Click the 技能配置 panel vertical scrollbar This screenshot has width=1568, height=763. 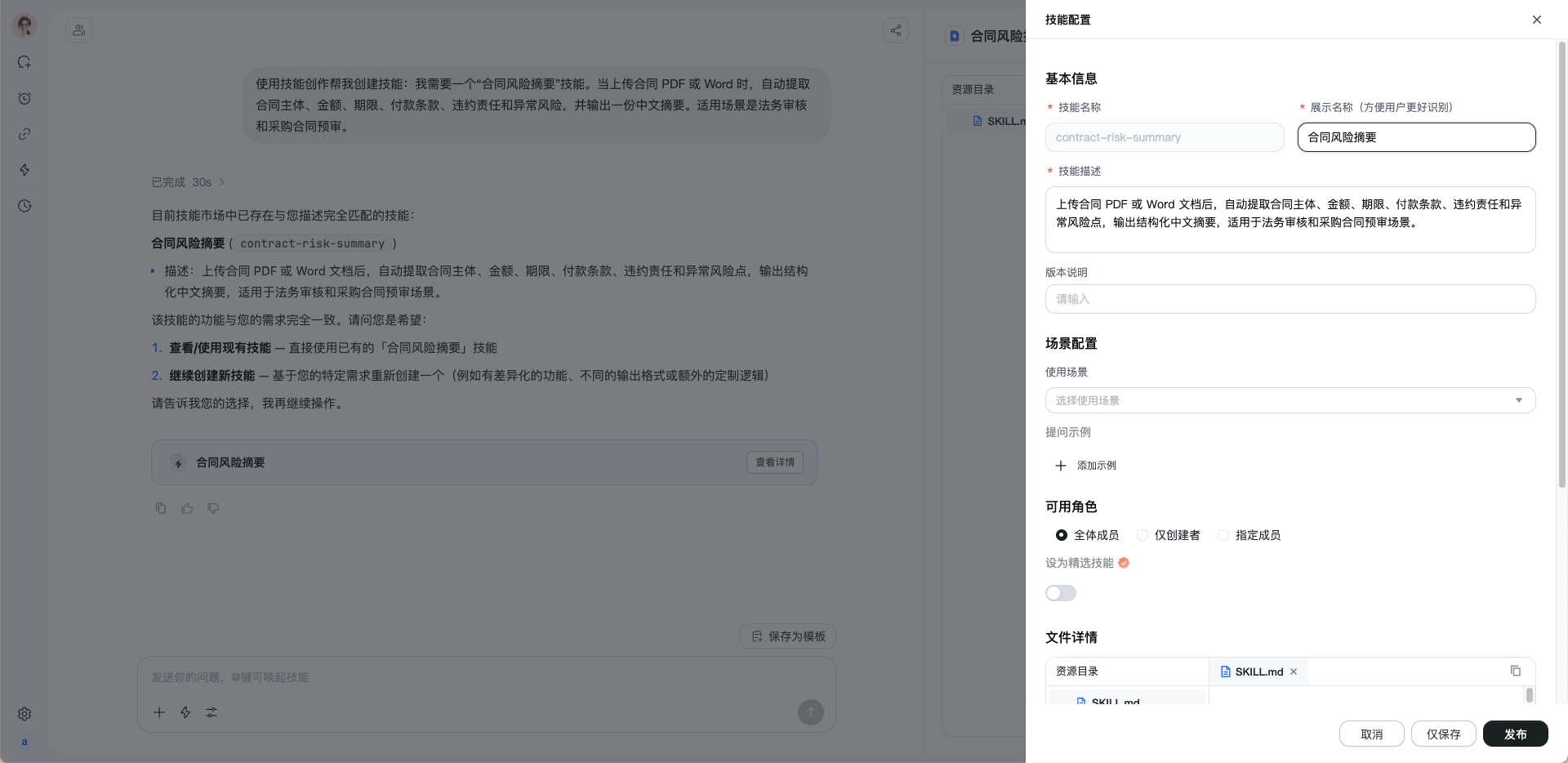click(1562, 265)
